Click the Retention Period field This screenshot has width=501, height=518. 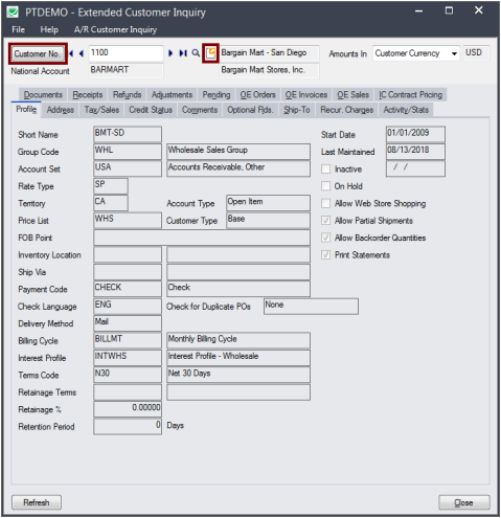127,426
